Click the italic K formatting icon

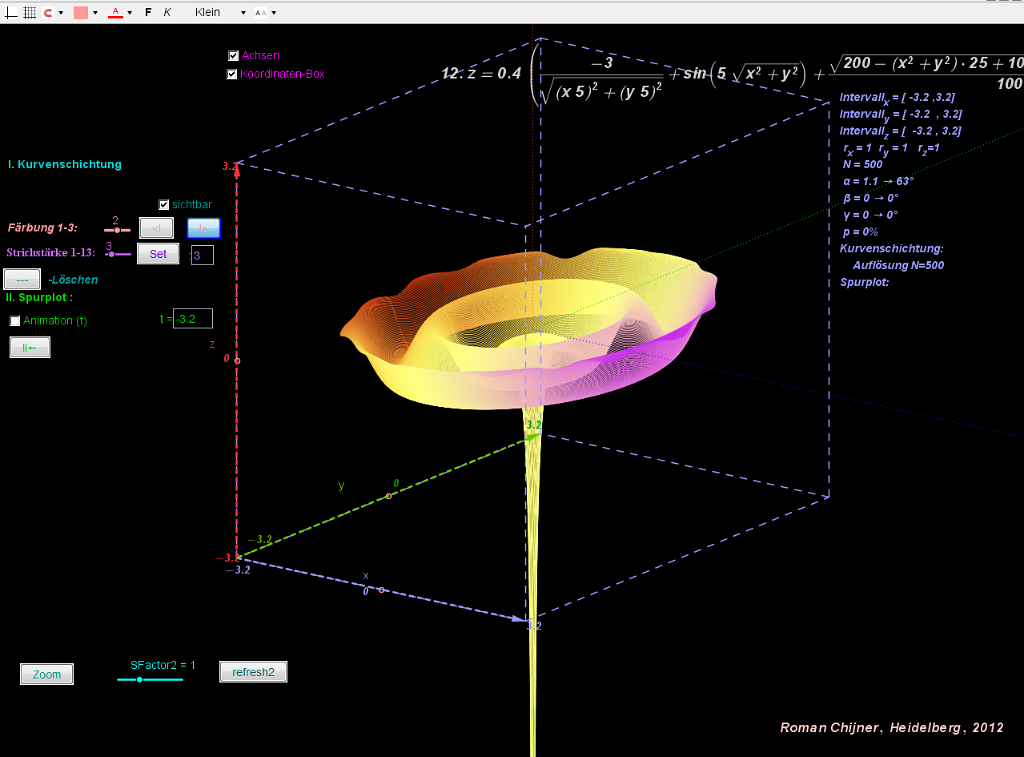(167, 12)
